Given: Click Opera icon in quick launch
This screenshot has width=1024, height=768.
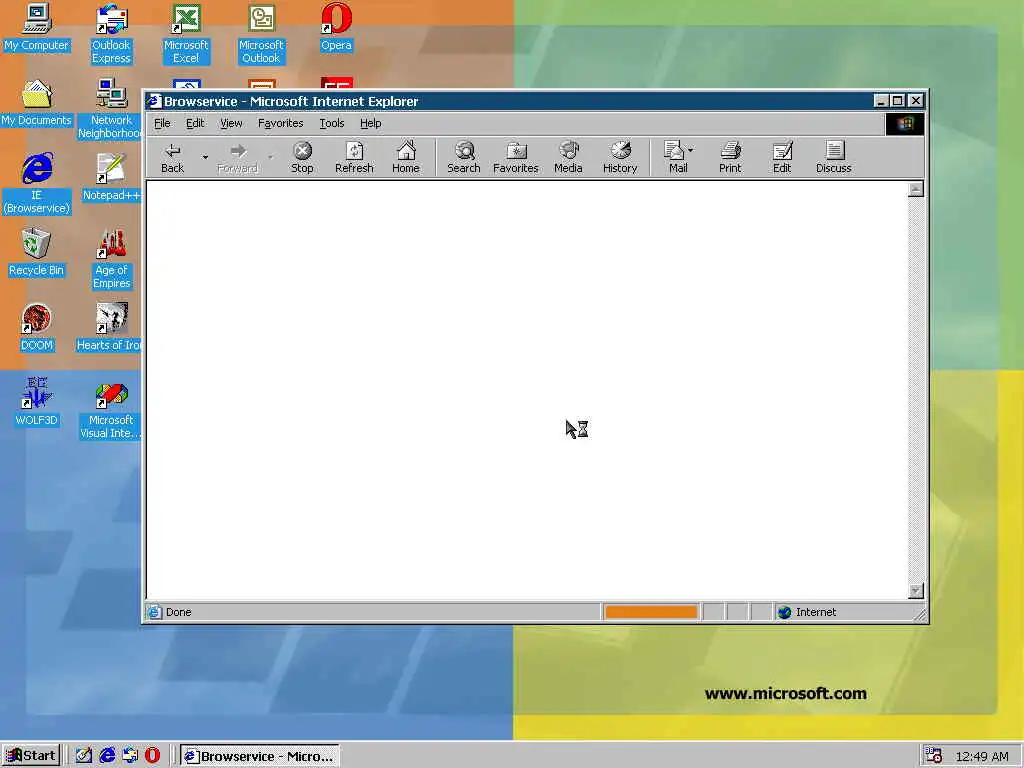Looking at the screenshot, I should click(152, 756).
